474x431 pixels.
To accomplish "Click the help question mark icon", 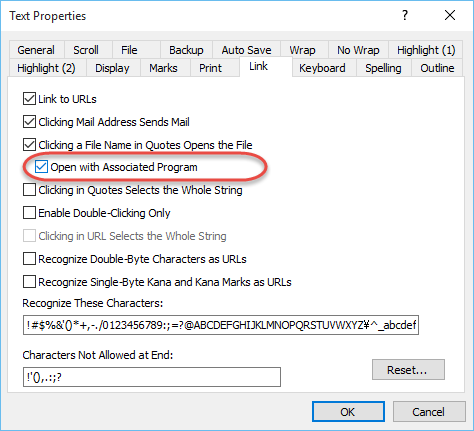I will (x=405, y=15).
